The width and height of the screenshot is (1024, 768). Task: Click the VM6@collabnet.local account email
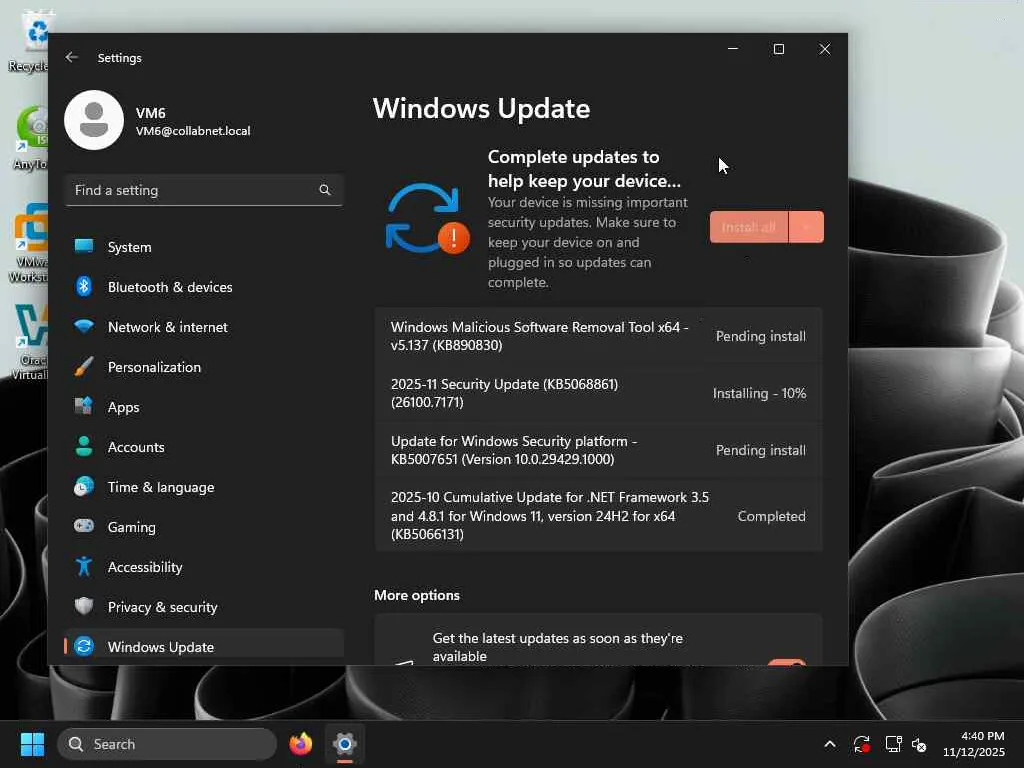[193, 131]
